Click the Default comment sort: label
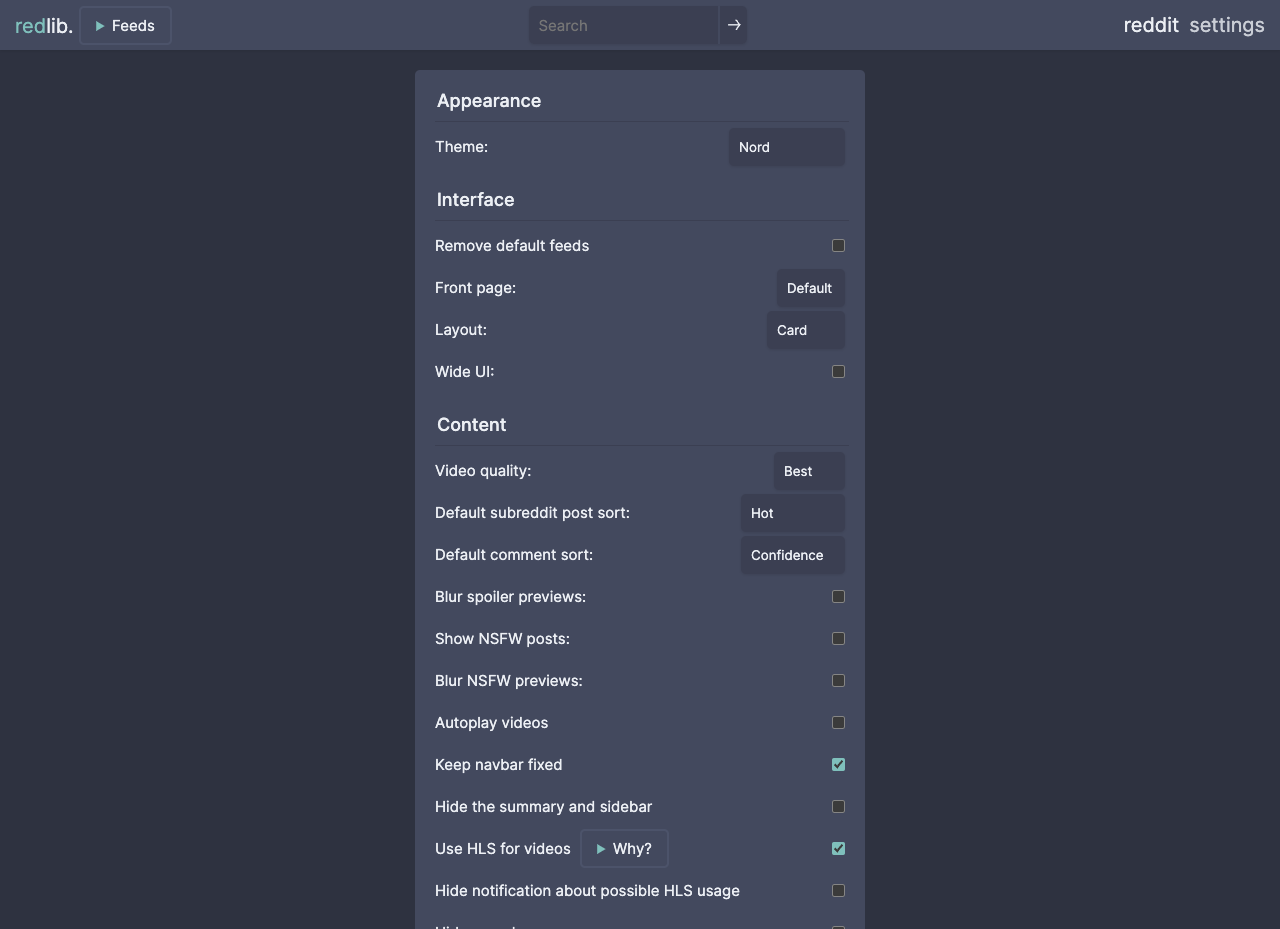The width and height of the screenshot is (1280, 929). coord(514,555)
